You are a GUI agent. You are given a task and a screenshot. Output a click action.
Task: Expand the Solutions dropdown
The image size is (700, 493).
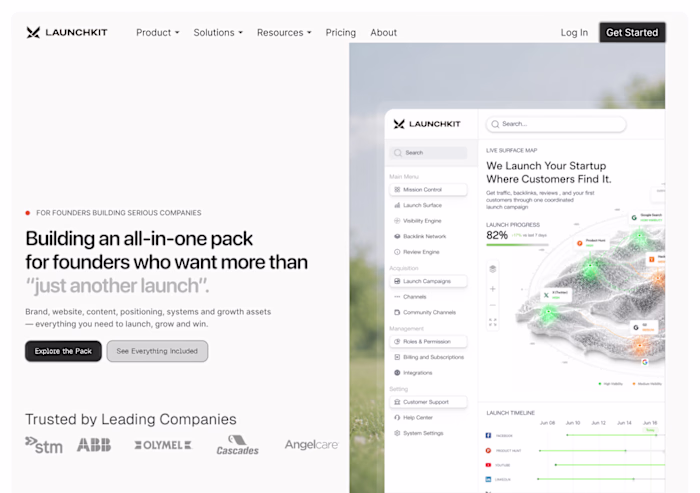coord(218,33)
